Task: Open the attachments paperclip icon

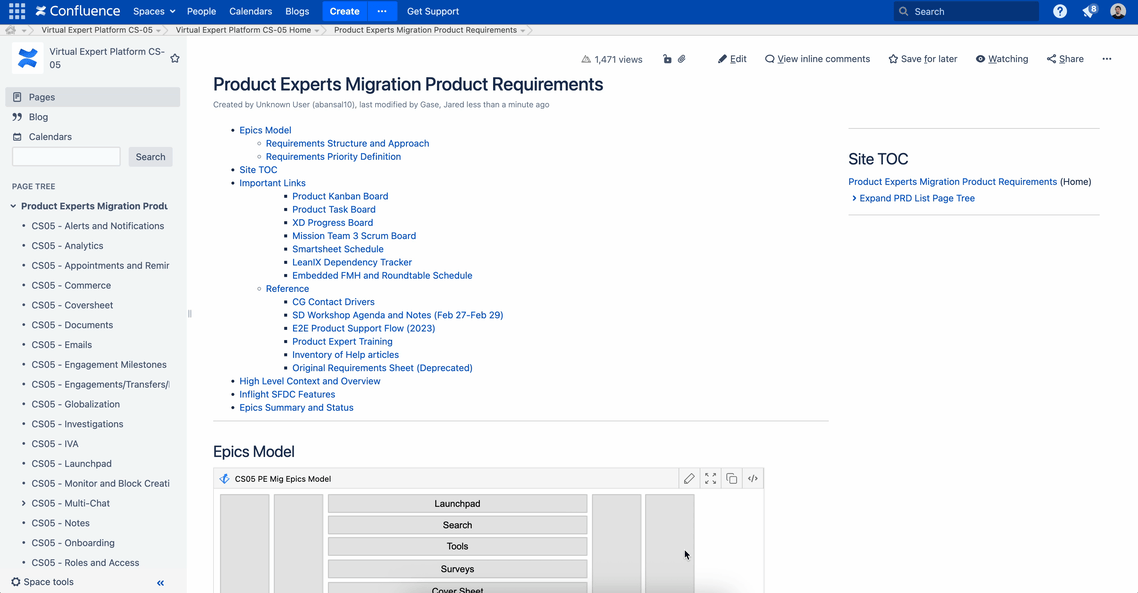Action: [681, 59]
